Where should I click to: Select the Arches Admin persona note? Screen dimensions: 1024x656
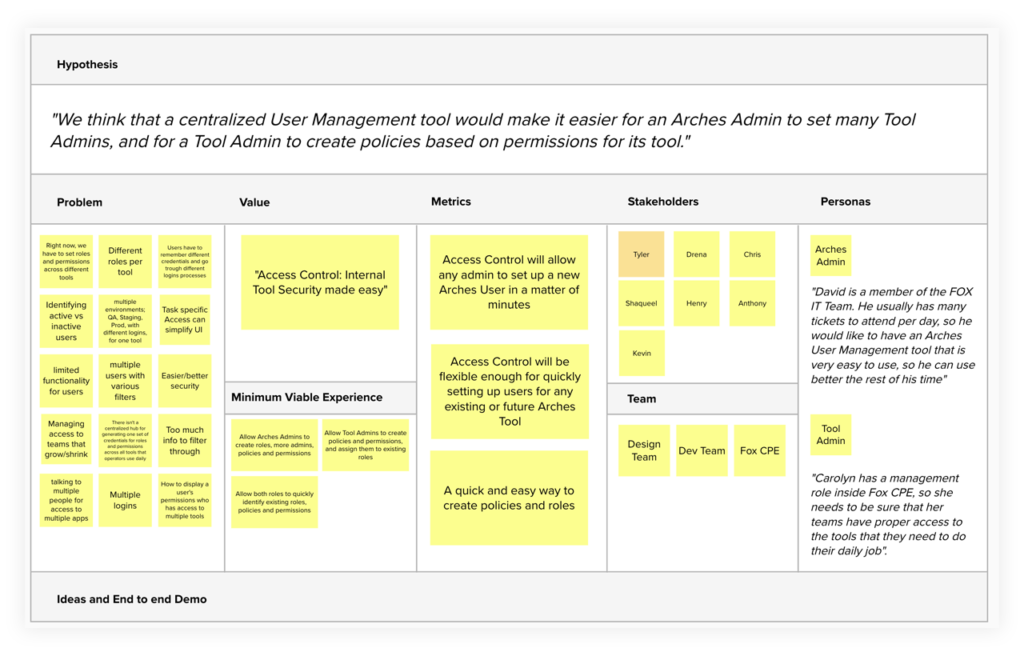[x=830, y=256]
